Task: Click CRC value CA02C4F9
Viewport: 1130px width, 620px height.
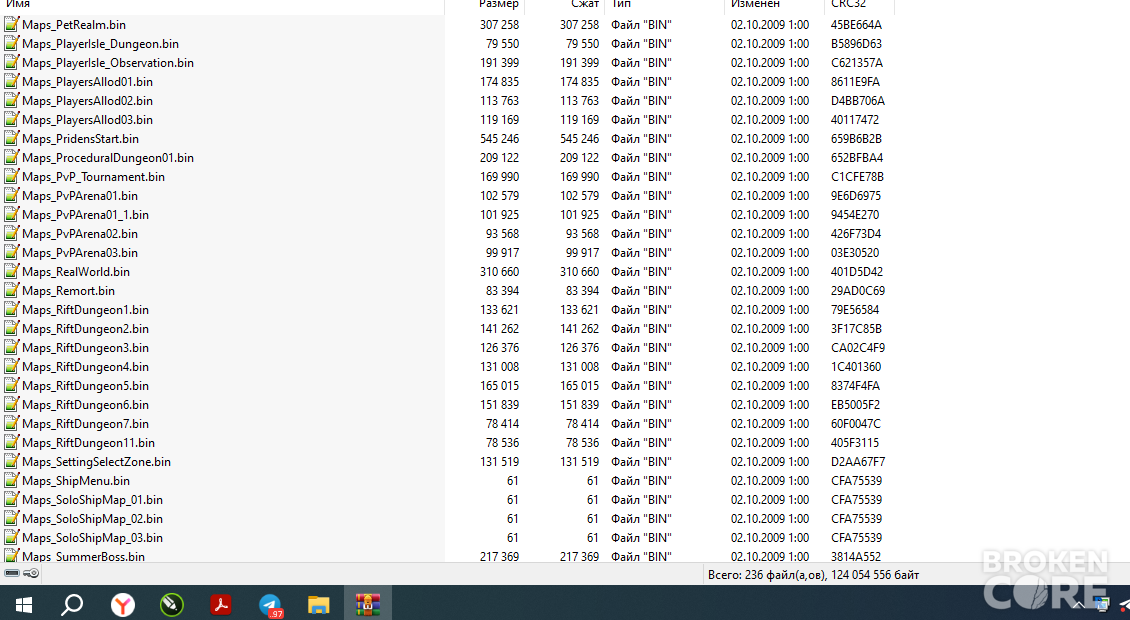Action: coord(858,348)
